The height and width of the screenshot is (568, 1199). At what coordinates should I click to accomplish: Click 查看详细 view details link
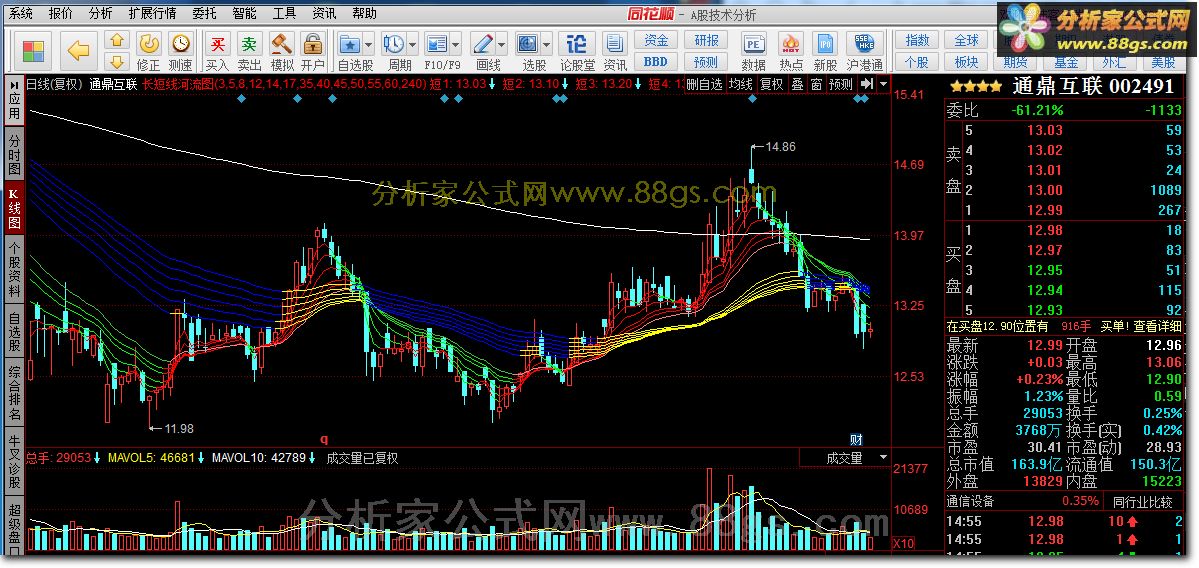(x=1158, y=326)
